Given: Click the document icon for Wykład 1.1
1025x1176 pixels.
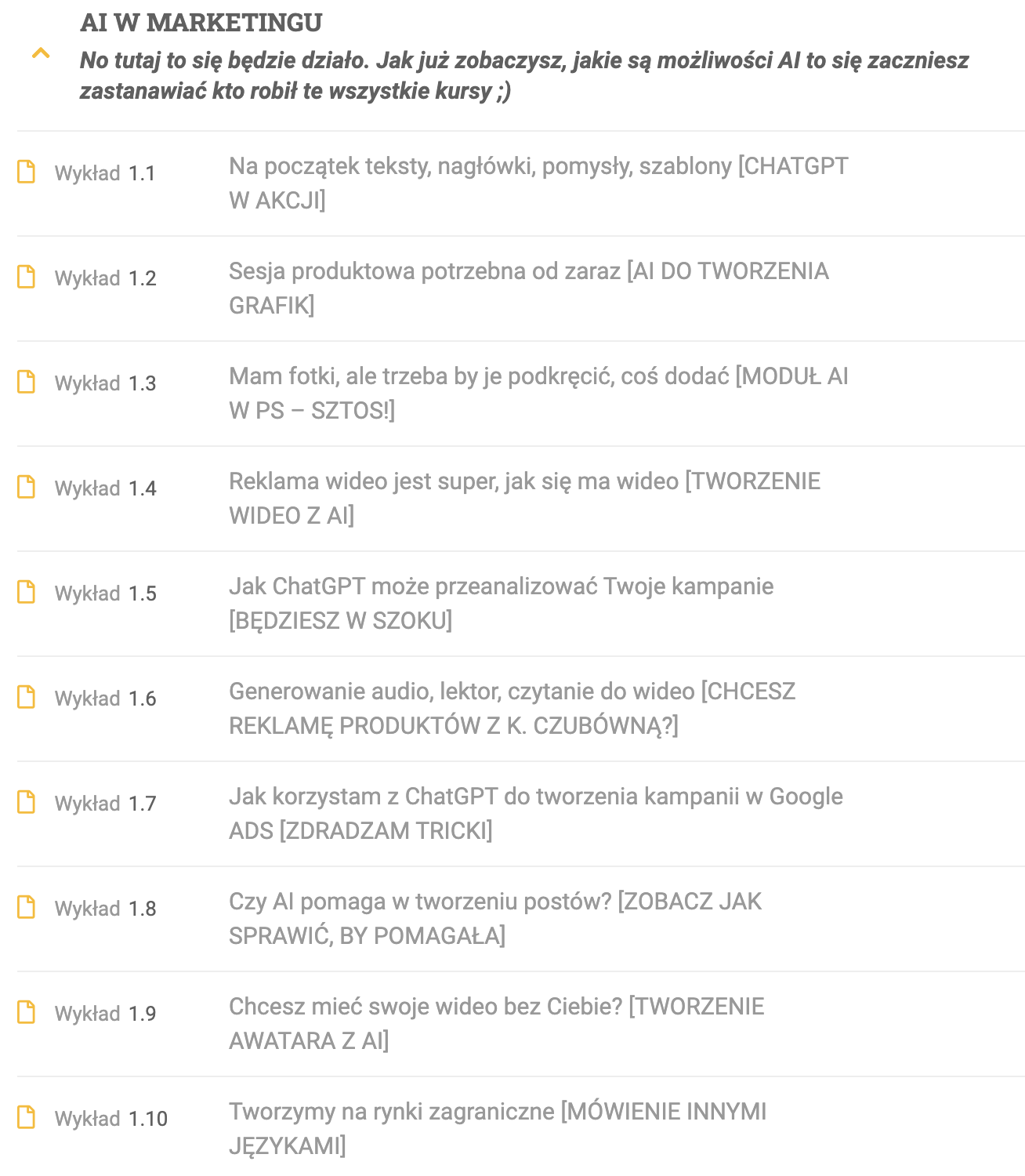Looking at the screenshot, I should pos(27,172).
